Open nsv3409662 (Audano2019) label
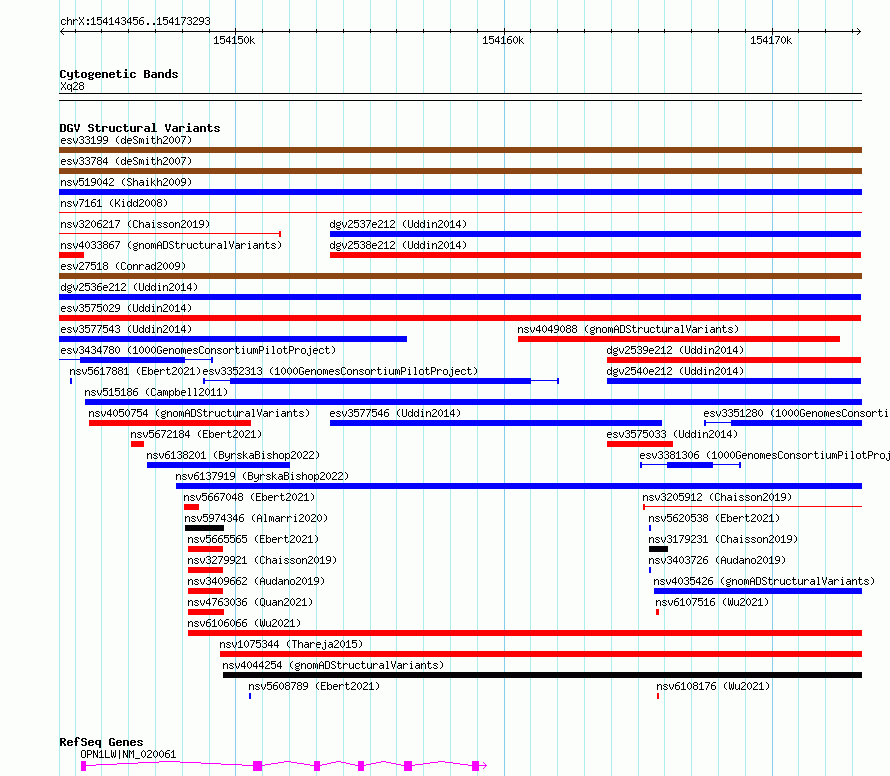This screenshot has width=890, height=776. coord(256,581)
